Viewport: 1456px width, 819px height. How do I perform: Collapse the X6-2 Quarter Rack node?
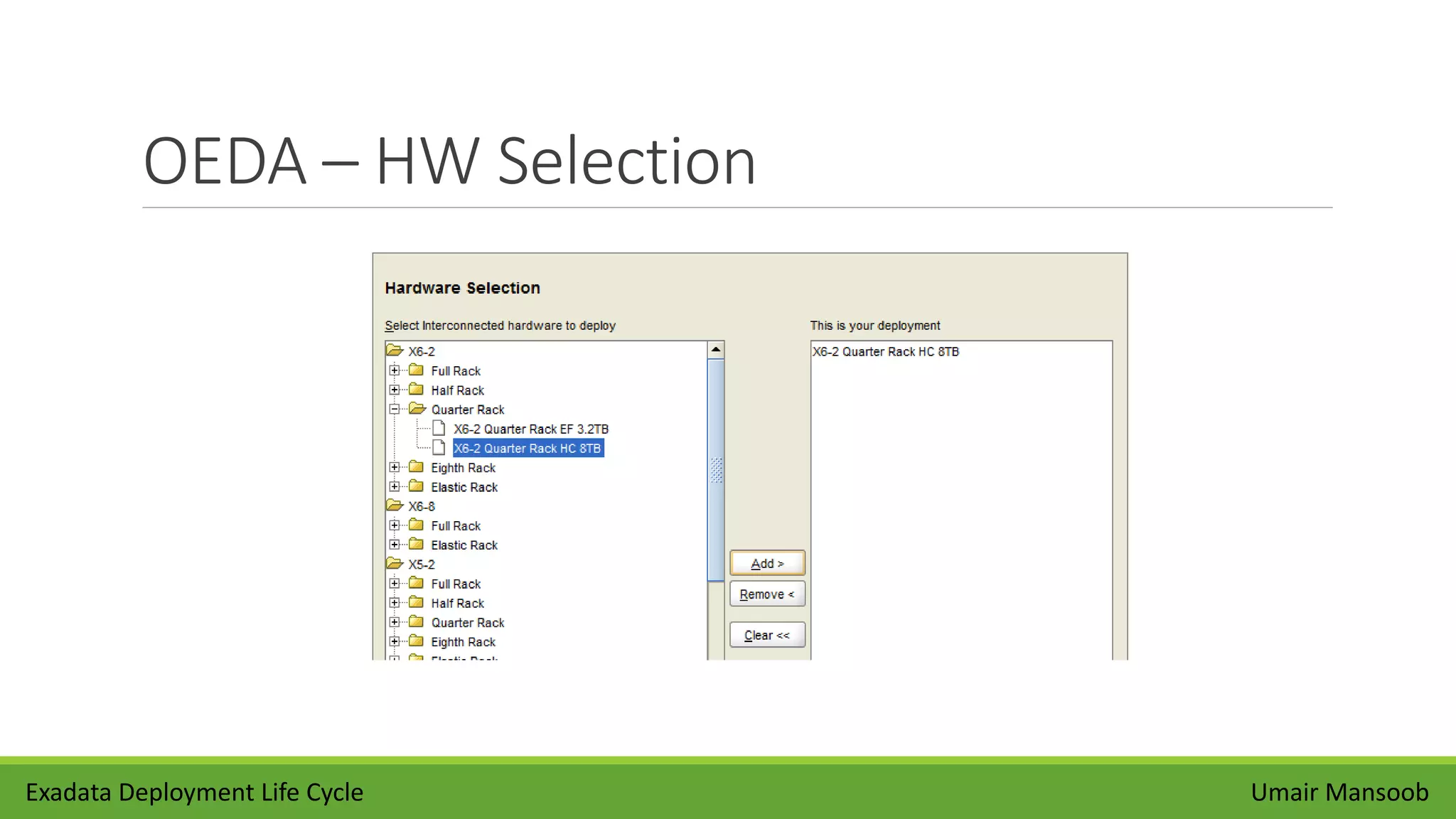(x=395, y=409)
